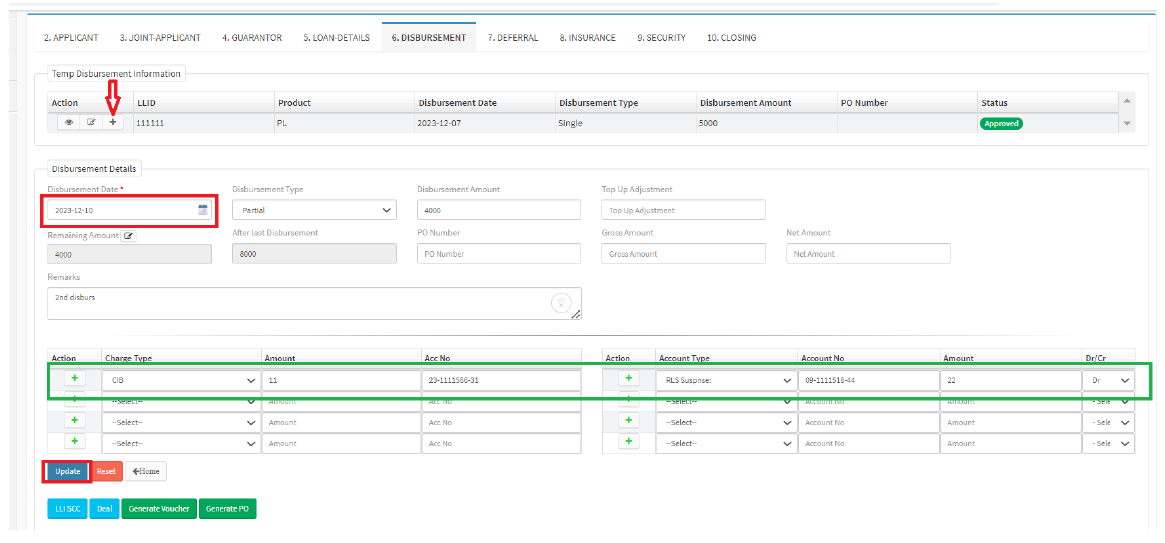The height and width of the screenshot is (543, 1165).
Task: Click the green plus in the last account row
Action: tap(629, 442)
